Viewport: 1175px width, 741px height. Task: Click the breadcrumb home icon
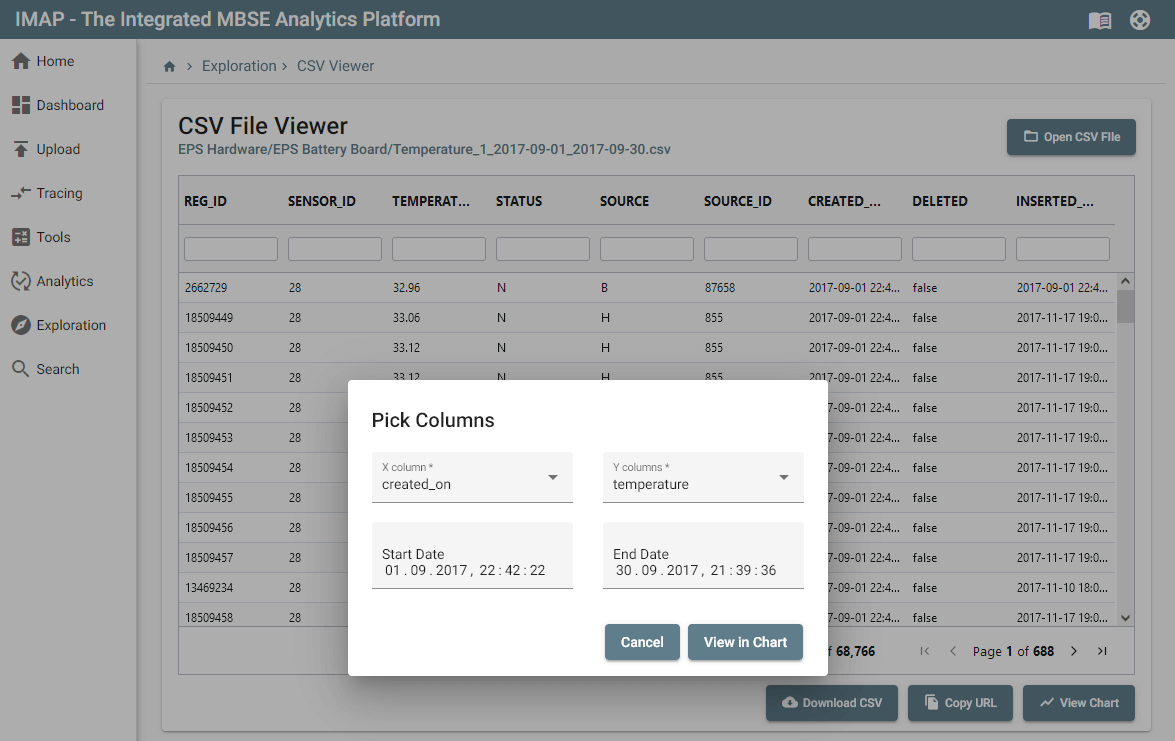click(169, 67)
